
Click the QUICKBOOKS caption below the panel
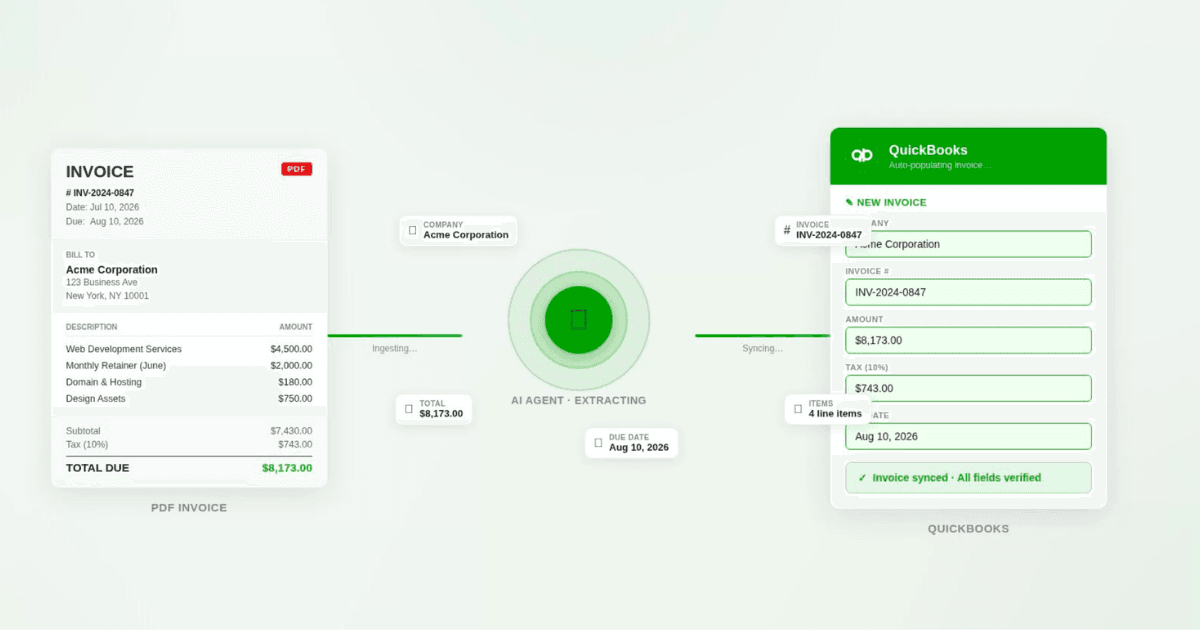click(968, 529)
